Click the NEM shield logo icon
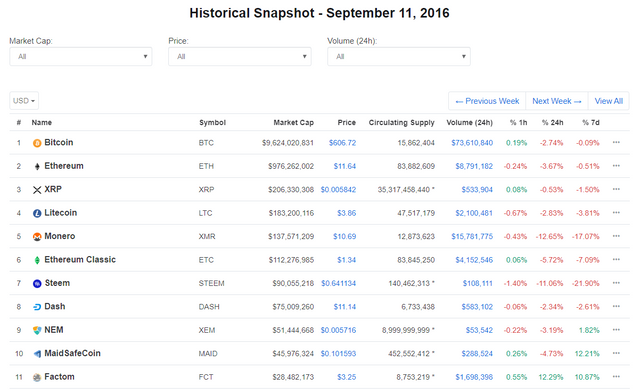 click(x=37, y=330)
